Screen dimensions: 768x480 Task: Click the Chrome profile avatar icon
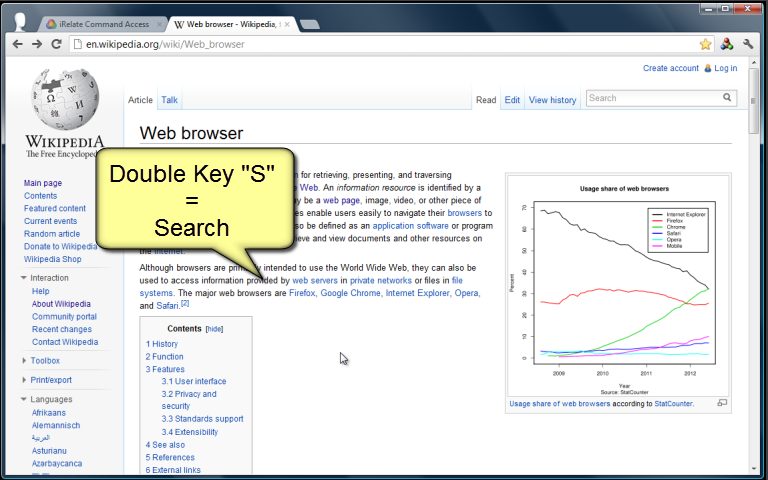point(20,22)
